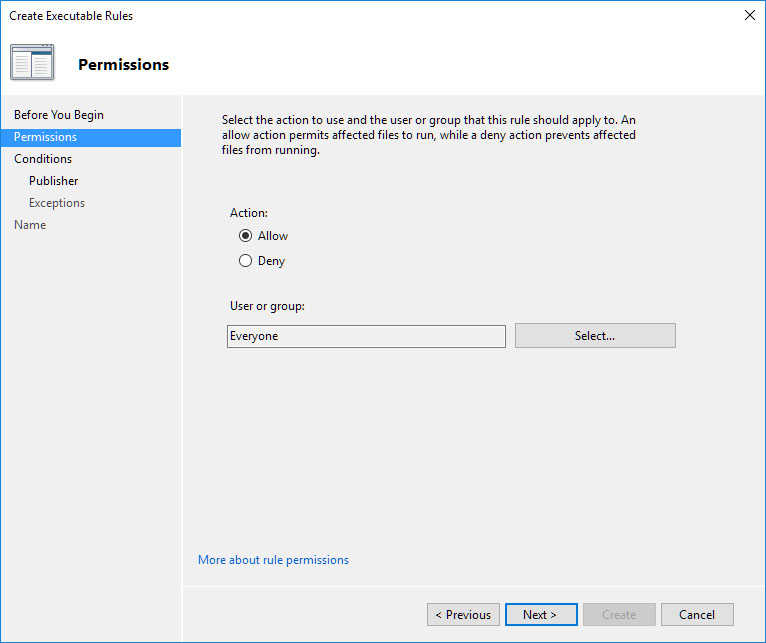Click the Exceptions sub-step in sidebar
The height and width of the screenshot is (643, 766).
[57, 203]
